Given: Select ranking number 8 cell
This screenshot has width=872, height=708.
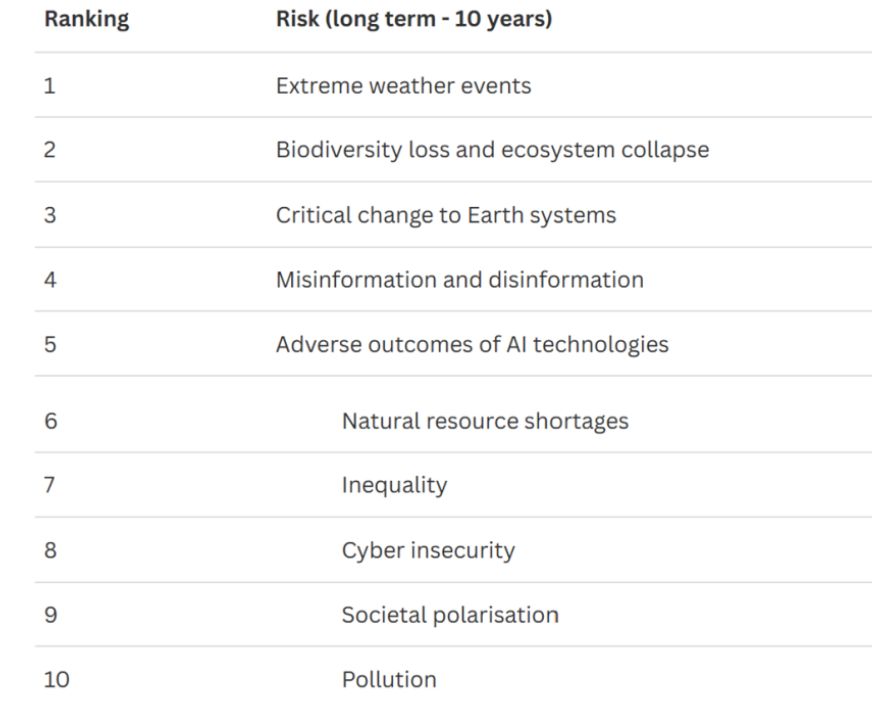Looking at the screenshot, I should click(50, 550).
